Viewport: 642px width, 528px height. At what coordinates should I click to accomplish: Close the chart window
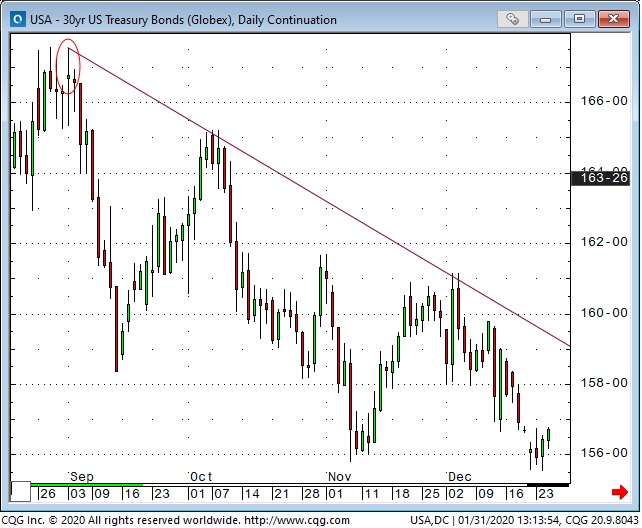tap(613, 19)
